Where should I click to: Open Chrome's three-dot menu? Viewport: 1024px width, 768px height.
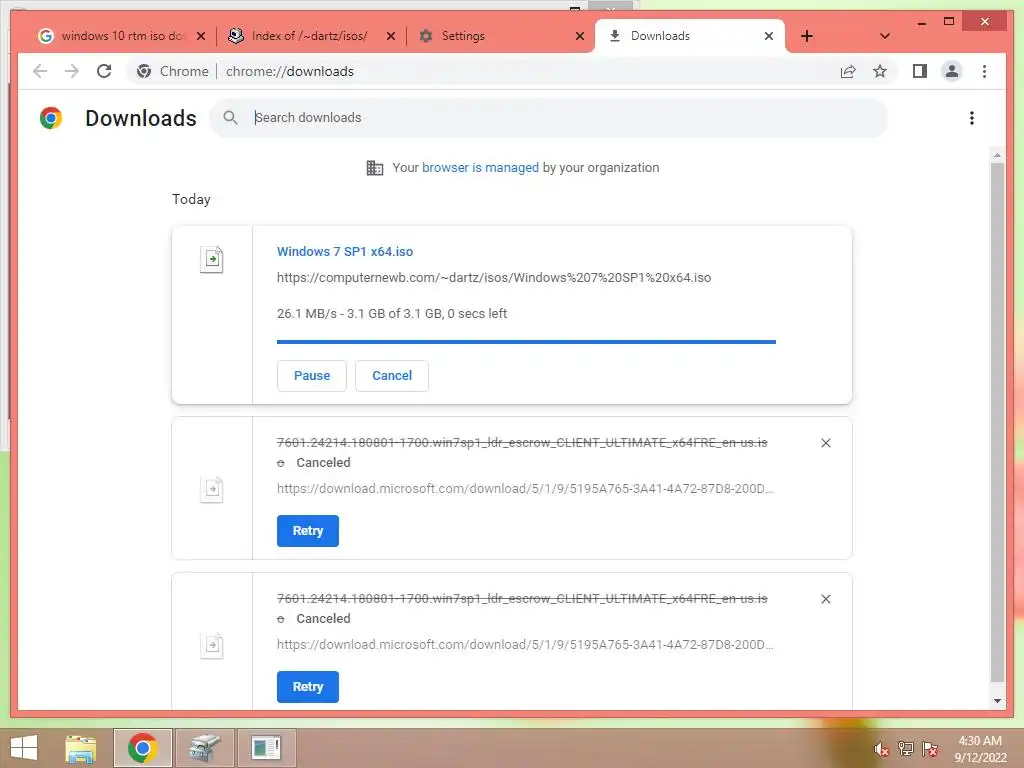pyautogui.click(x=984, y=71)
